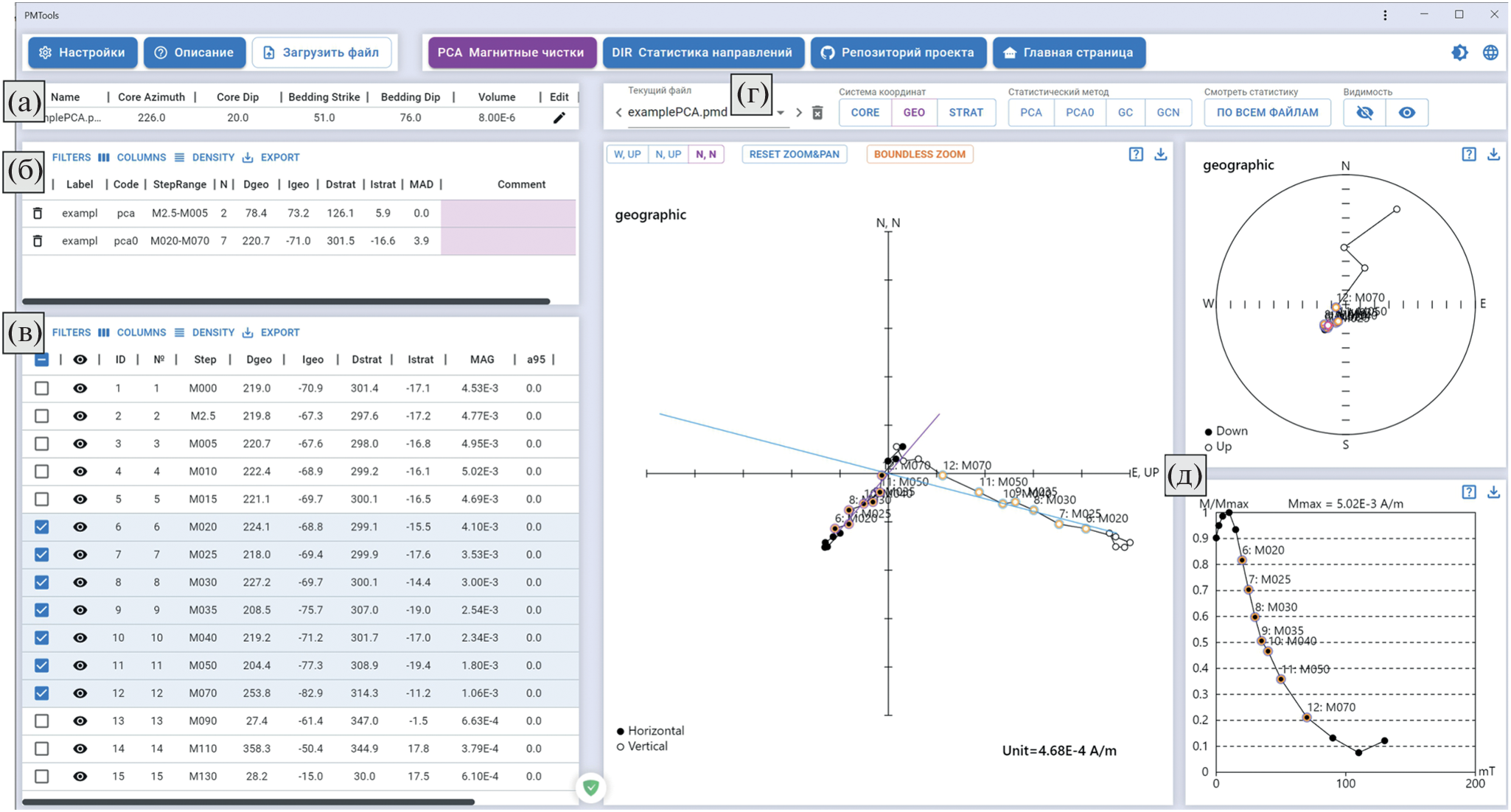The image size is (1511, 812).
Task: Delete the pca M2.5-M005 interpretation row
Action: pyautogui.click(x=38, y=213)
